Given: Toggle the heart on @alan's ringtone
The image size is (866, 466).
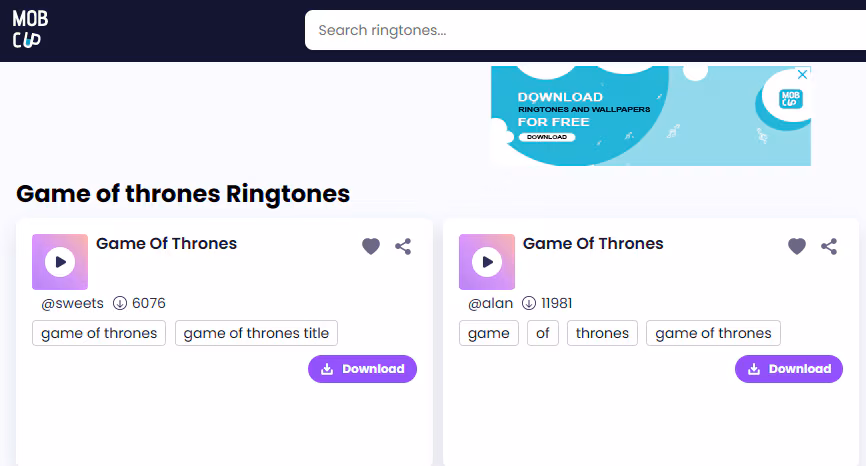Looking at the screenshot, I should pyautogui.click(x=797, y=246).
